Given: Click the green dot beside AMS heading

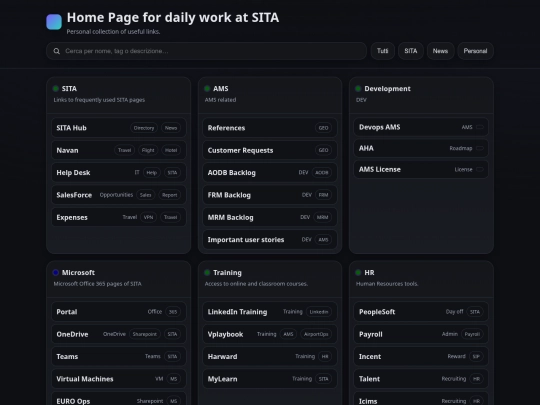Looking at the screenshot, I should [207, 89].
